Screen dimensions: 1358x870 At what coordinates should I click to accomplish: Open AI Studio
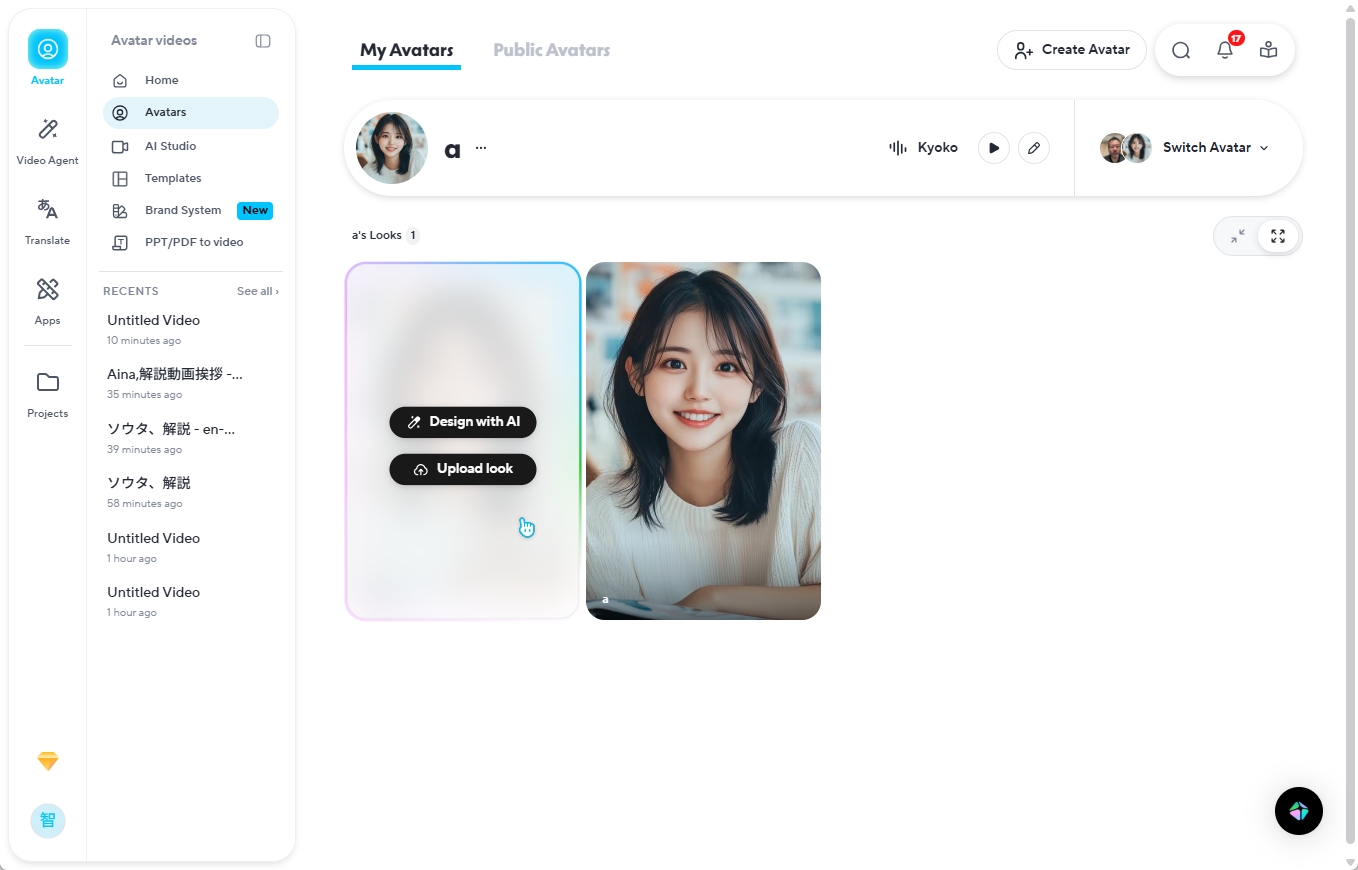coord(170,145)
